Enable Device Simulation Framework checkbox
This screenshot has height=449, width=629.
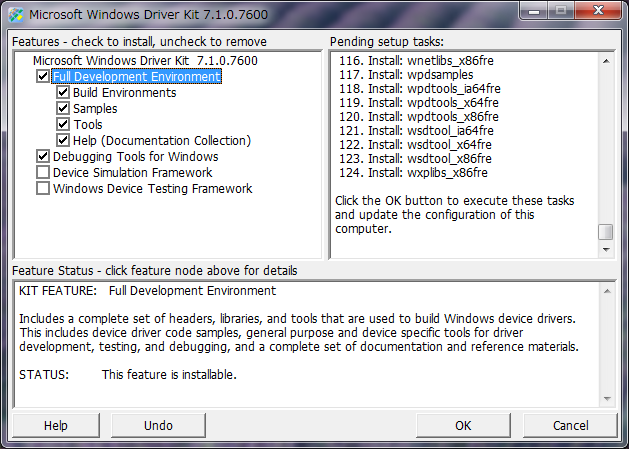[x=43, y=173]
